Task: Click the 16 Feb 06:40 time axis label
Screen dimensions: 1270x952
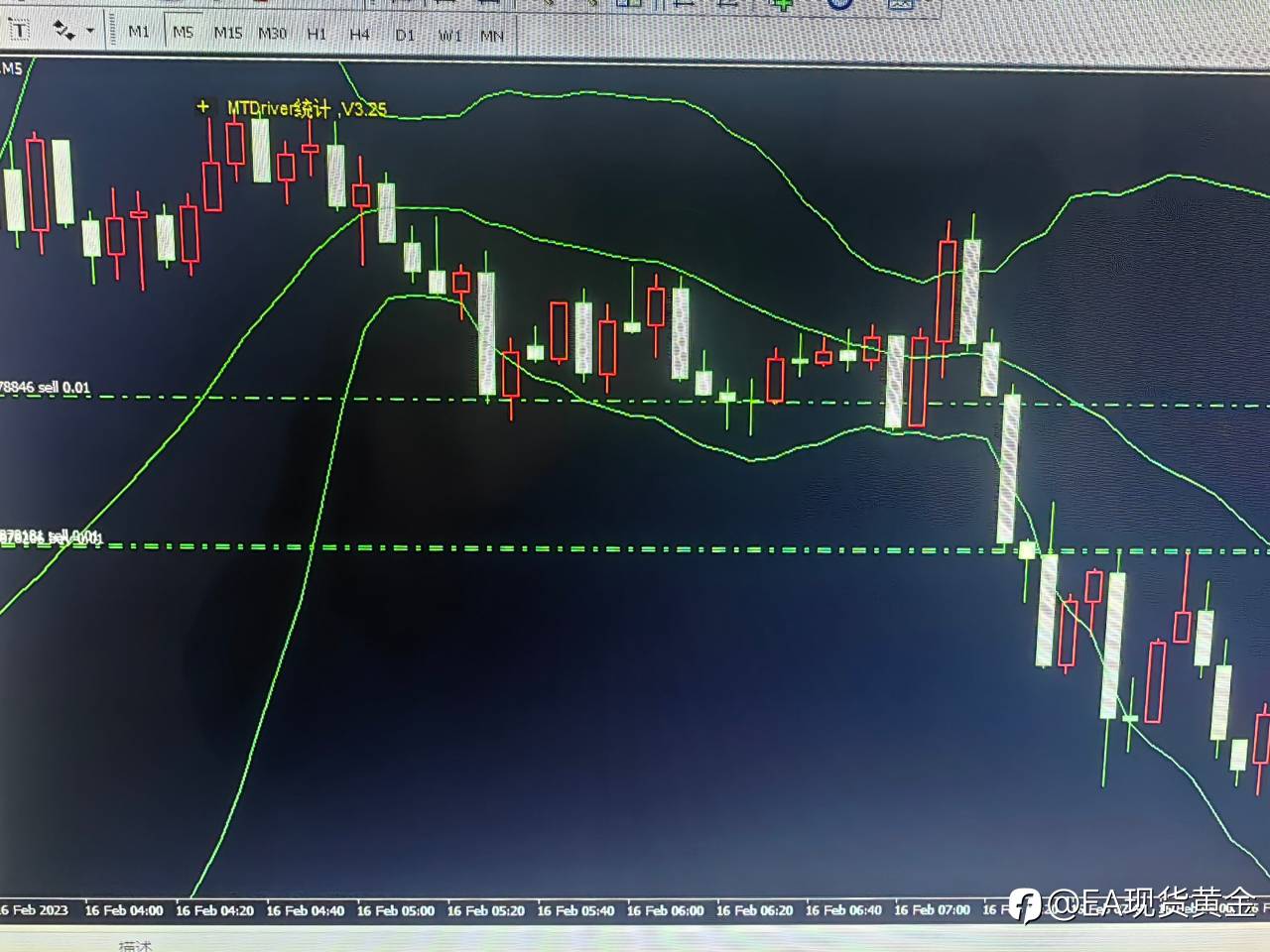Action: tap(844, 910)
